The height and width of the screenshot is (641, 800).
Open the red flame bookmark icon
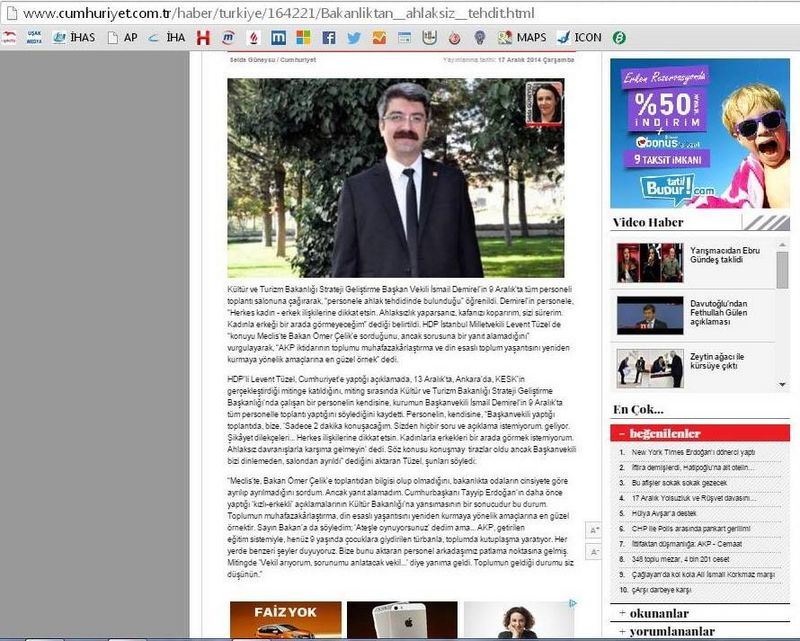[254, 37]
